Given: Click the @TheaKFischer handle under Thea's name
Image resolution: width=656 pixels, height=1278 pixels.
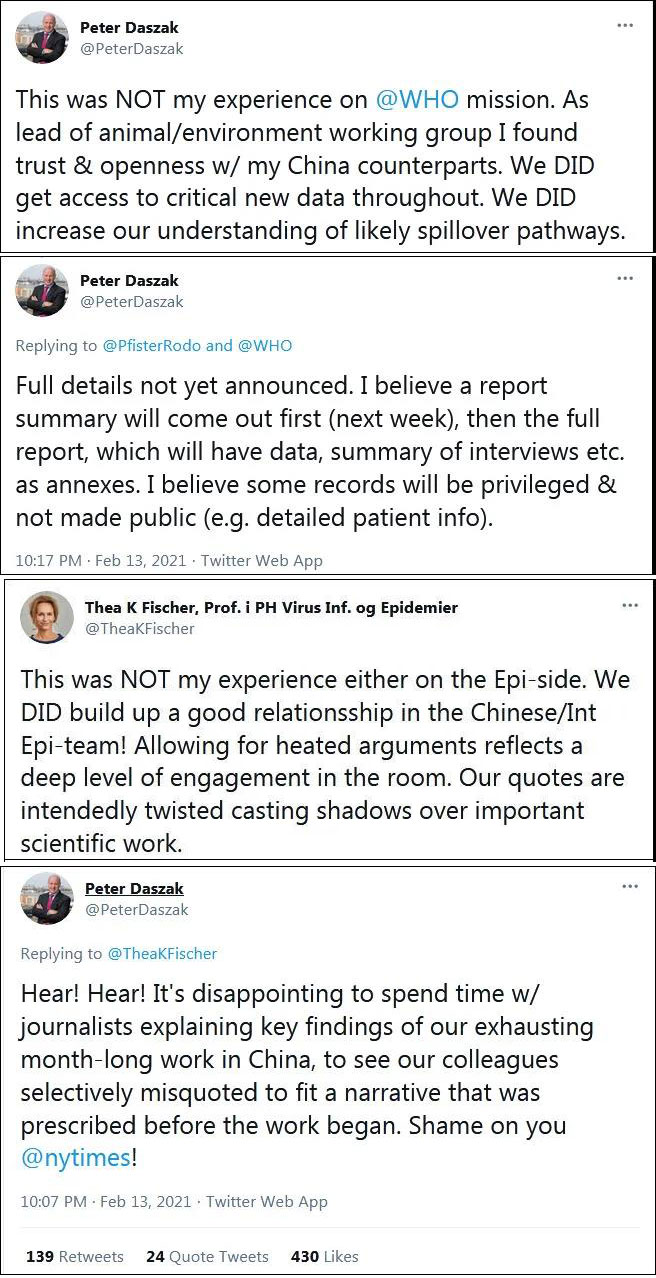Looking at the screenshot, I should tap(139, 629).
